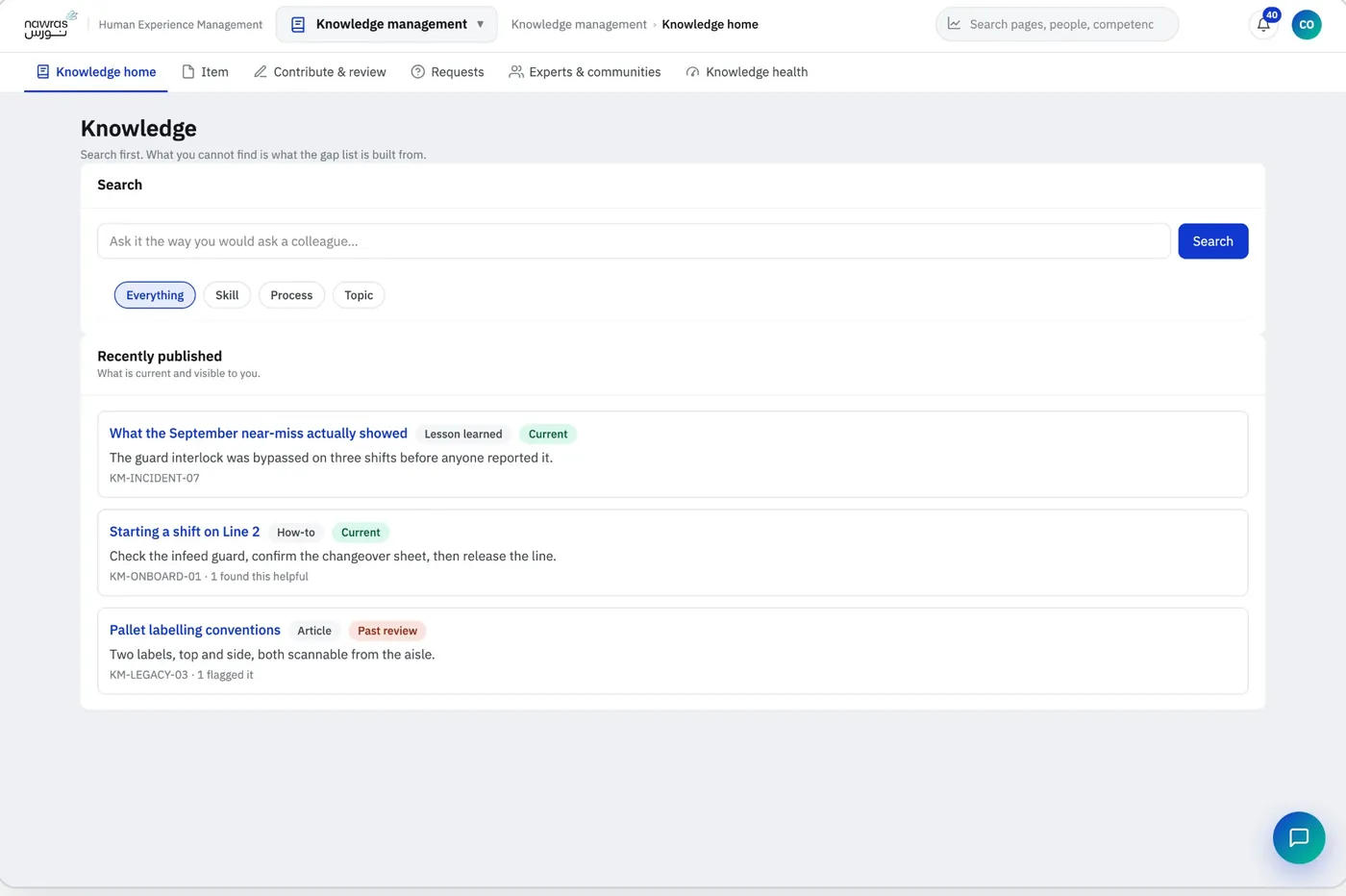Viewport: 1346px width, 896px height.
Task: Open the notifications bell icon
Action: click(x=1263, y=25)
